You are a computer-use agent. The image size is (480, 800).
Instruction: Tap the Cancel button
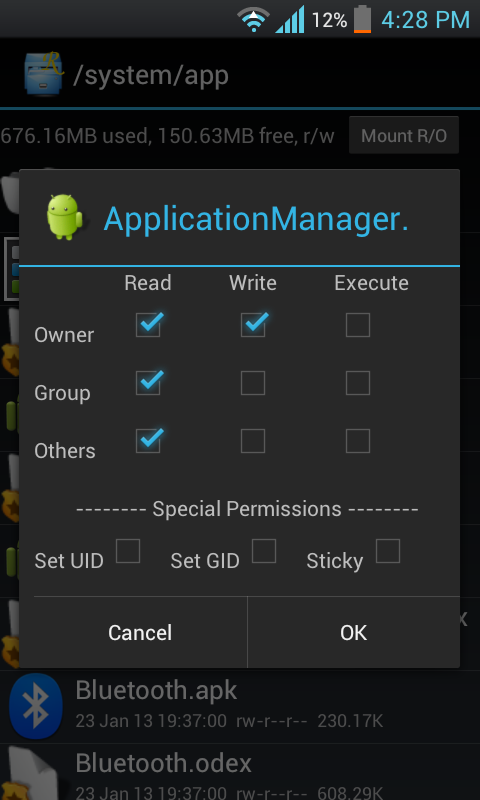[x=140, y=633]
